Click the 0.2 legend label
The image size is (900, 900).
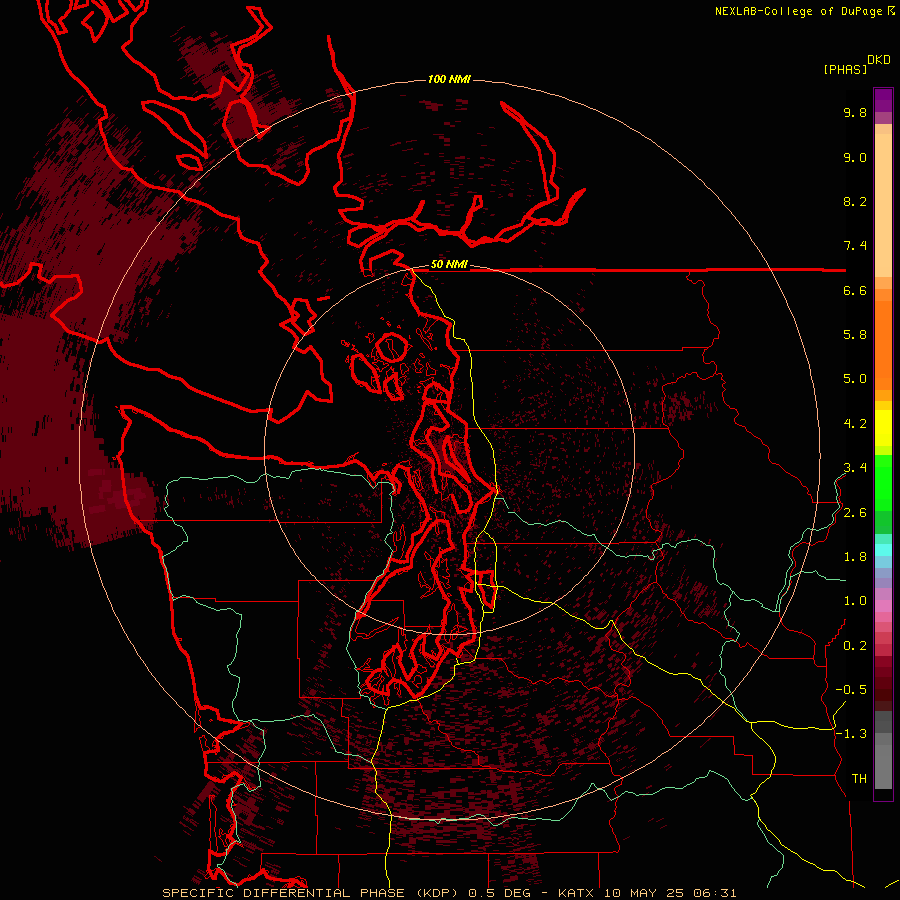[x=855, y=646]
